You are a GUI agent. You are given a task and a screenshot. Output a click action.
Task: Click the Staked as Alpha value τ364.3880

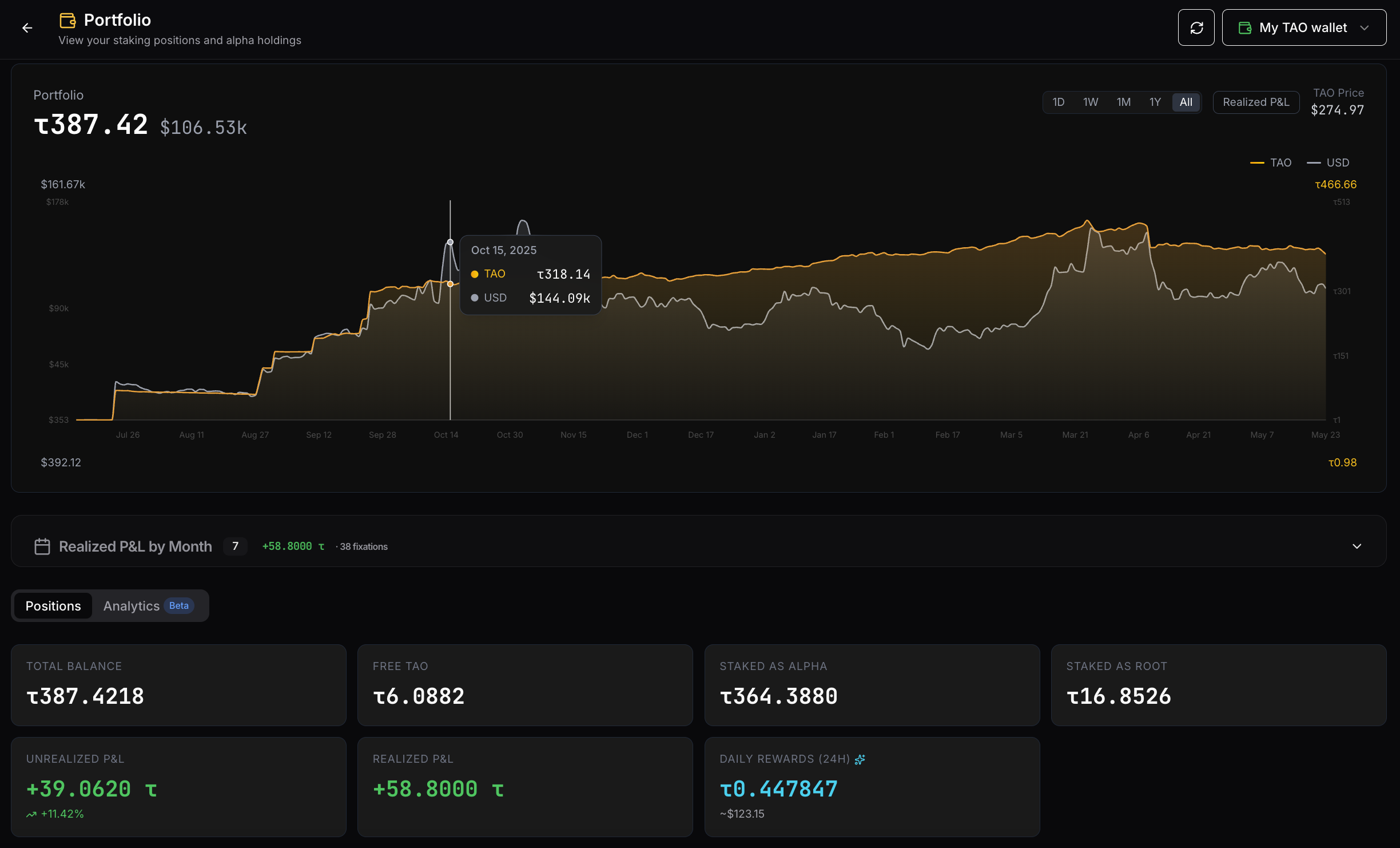click(779, 696)
